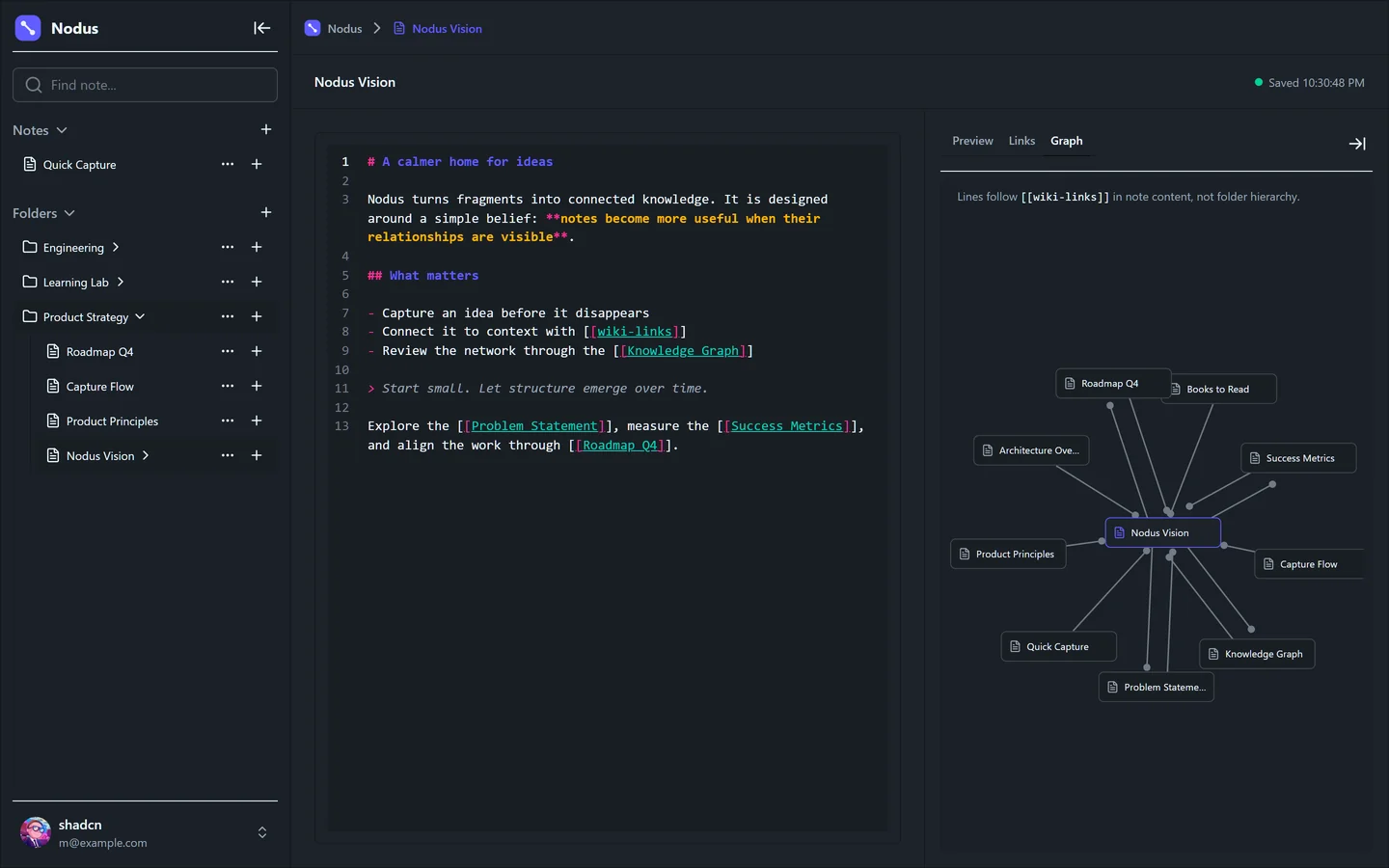Switch to the Preview tab
This screenshot has height=868, width=1389.
(x=972, y=141)
